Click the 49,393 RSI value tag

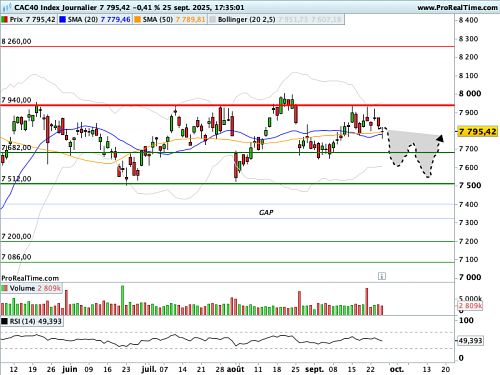pyautogui.click(x=470, y=341)
